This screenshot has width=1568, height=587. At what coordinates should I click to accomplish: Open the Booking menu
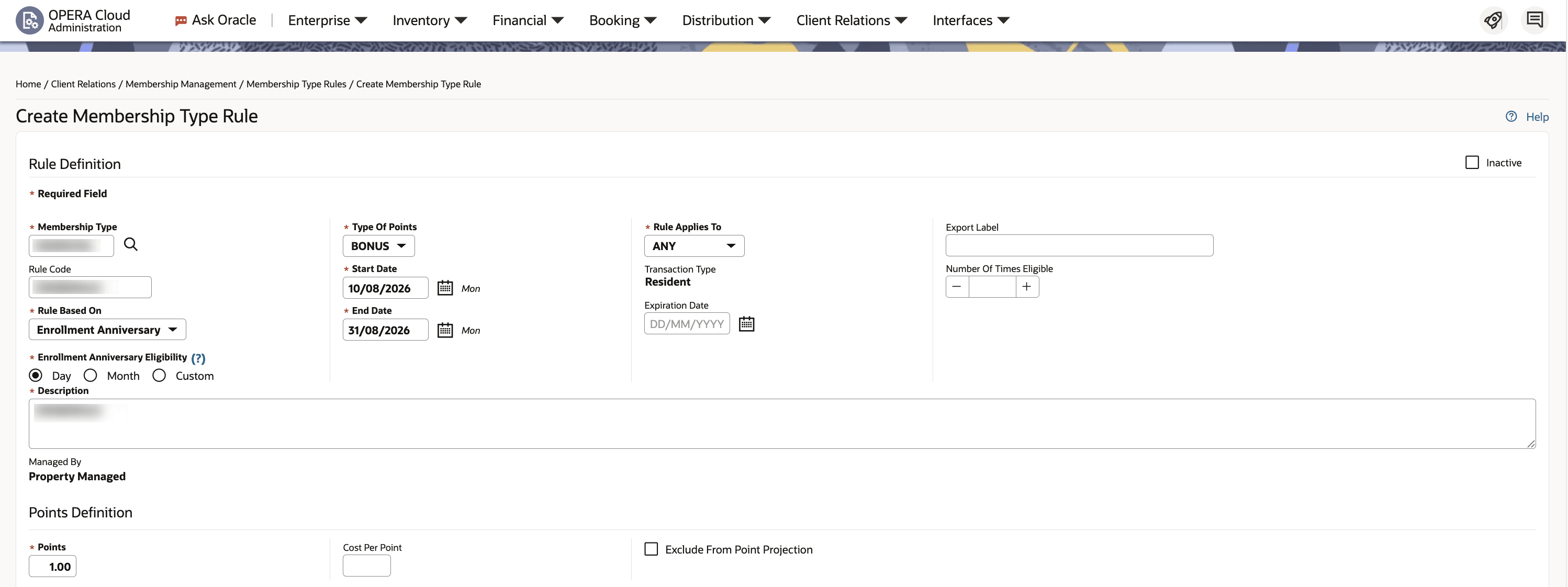coord(623,20)
